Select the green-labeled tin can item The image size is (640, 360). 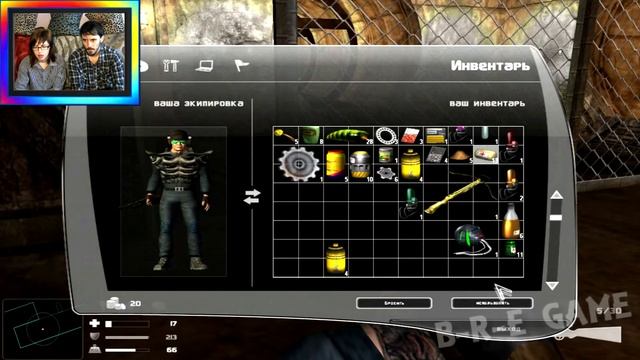pyautogui.click(x=386, y=155)
